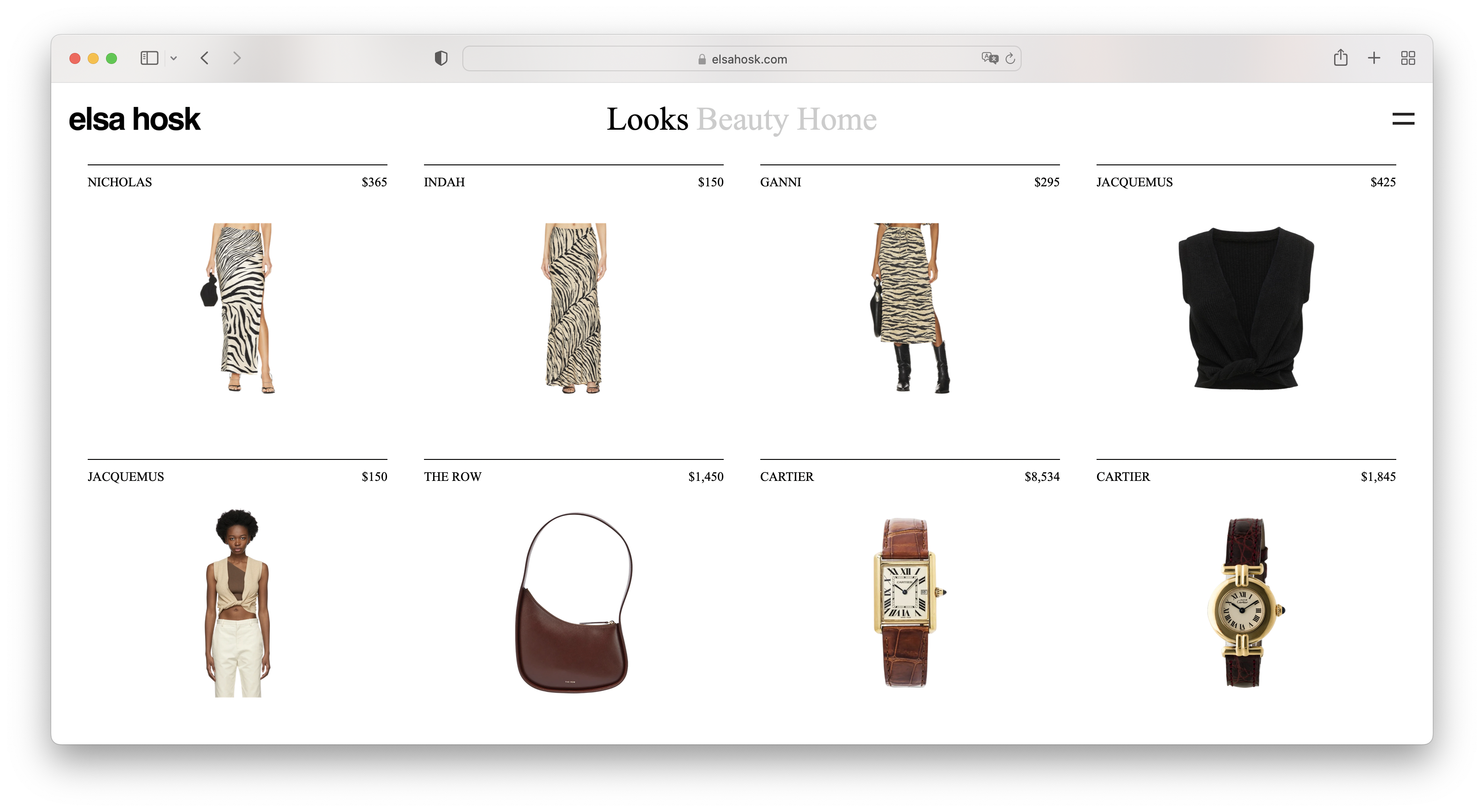Toggle the Safari sidebar

pos(149,58)
